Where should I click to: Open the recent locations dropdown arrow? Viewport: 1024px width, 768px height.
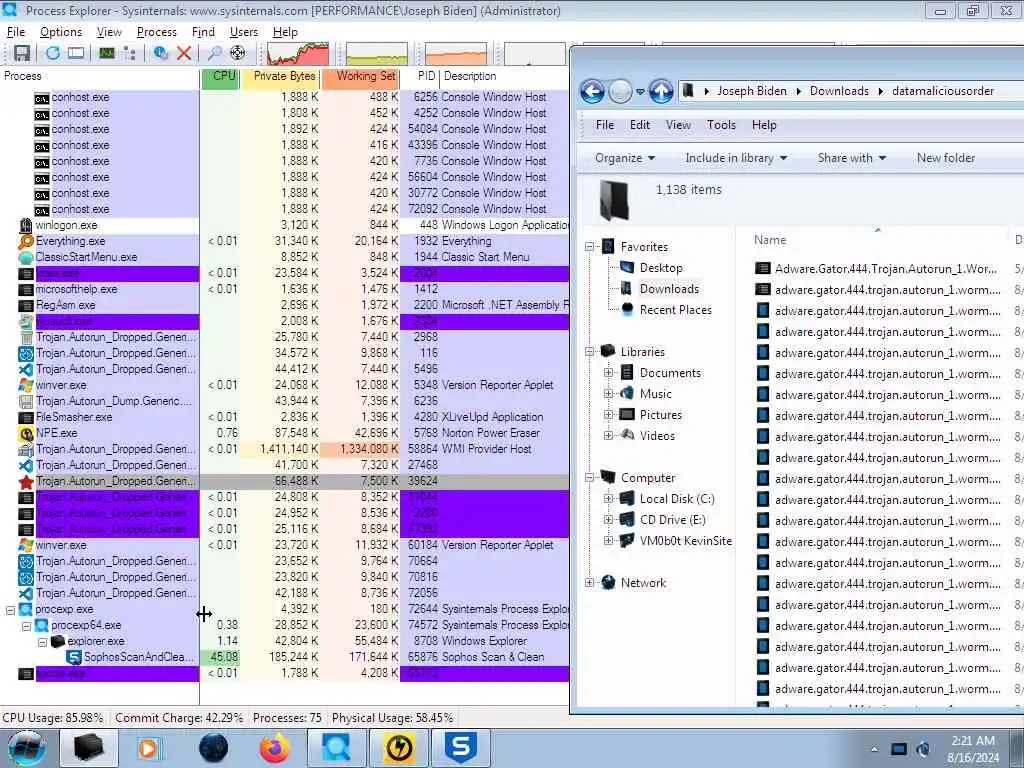click(640, 92)
